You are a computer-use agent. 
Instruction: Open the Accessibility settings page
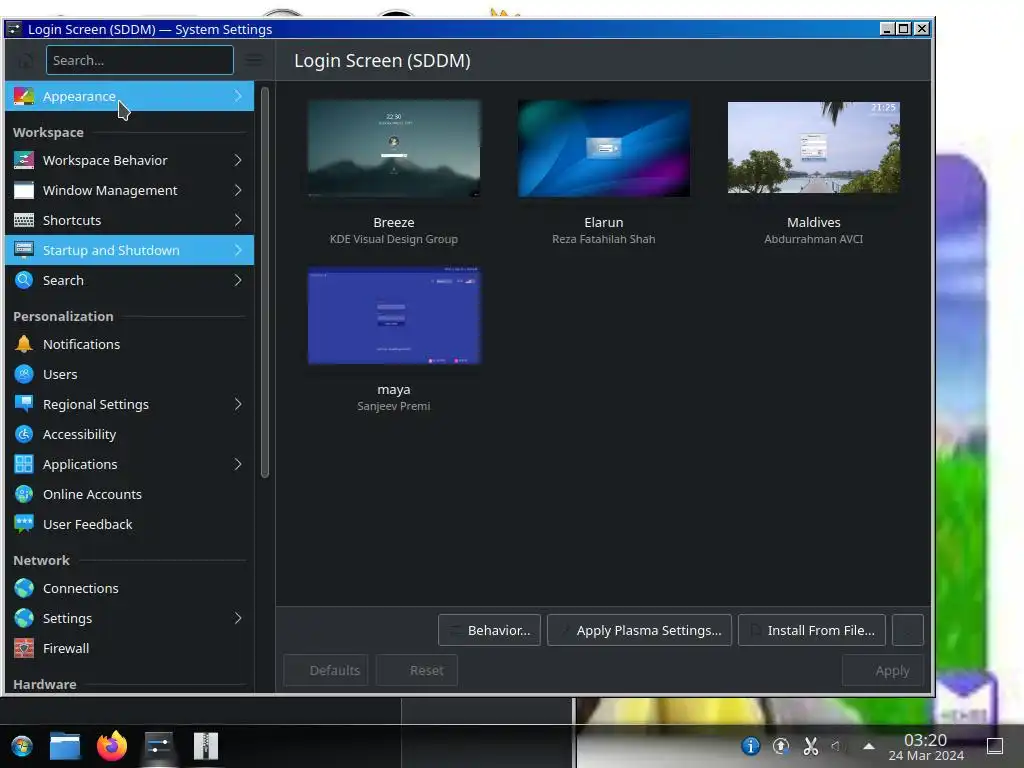coord(129,434)
